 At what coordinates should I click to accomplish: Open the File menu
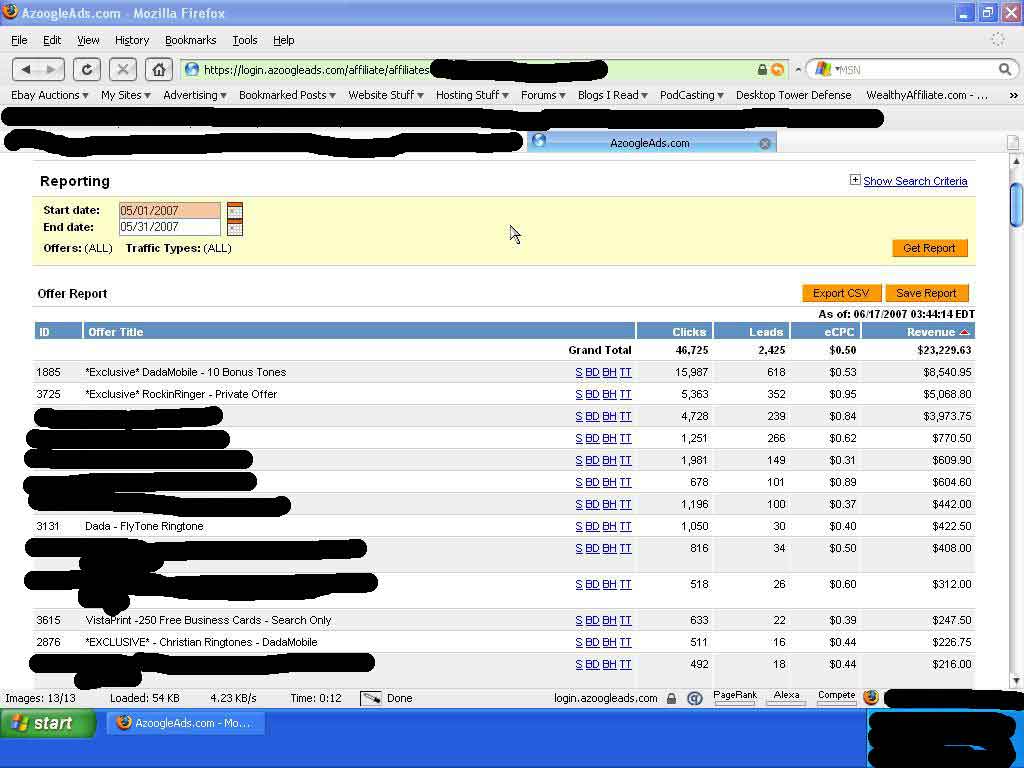[20, 40]
